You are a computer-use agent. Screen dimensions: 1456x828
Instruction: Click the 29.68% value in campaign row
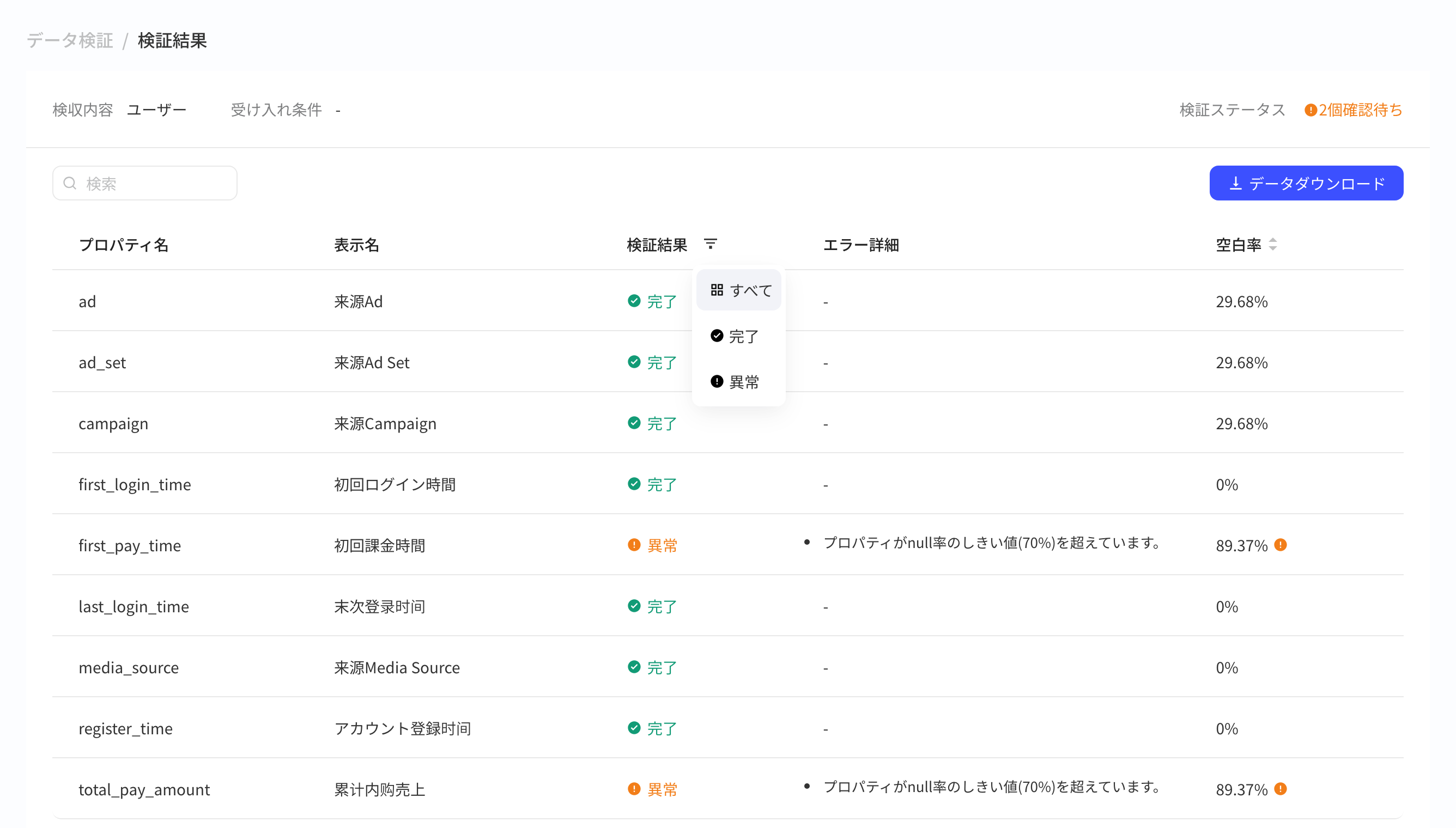1242,424
